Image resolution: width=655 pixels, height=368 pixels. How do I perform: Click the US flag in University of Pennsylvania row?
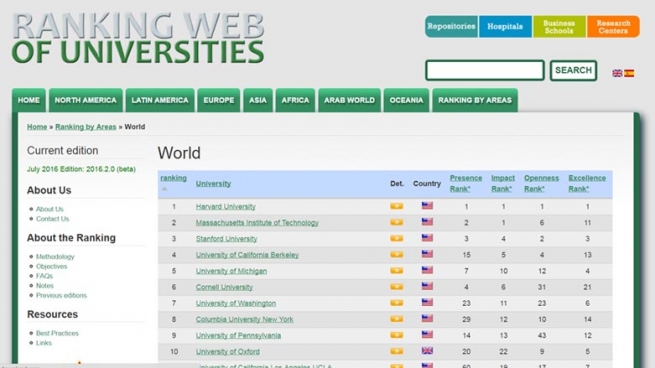(427, 335)
